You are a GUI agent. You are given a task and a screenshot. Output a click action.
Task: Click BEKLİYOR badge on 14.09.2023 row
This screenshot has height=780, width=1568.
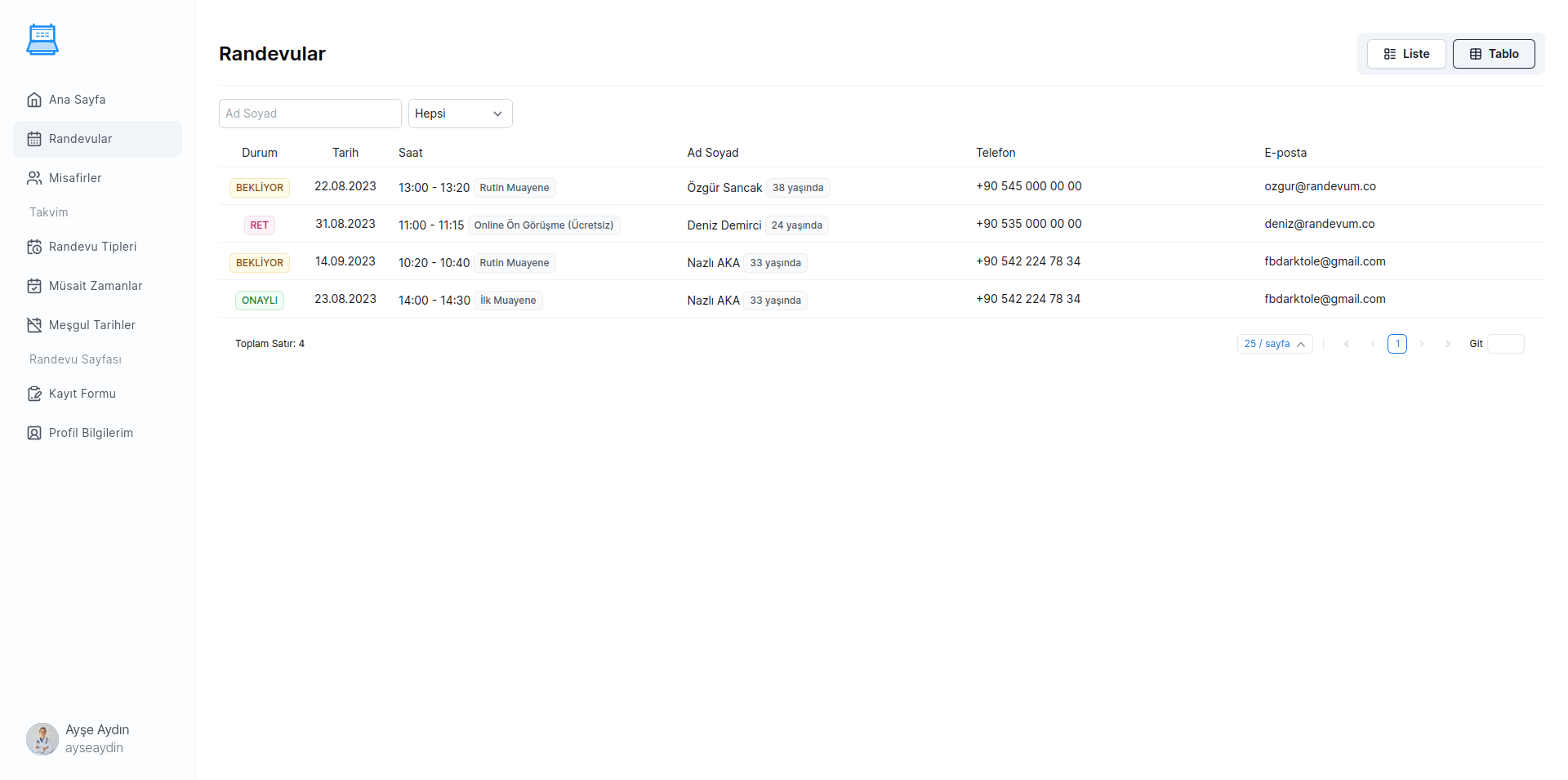[x=260, y=263]
